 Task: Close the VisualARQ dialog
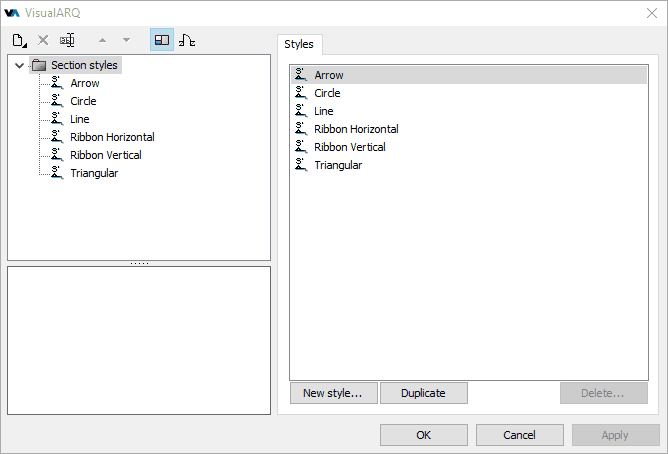[651, 13]
